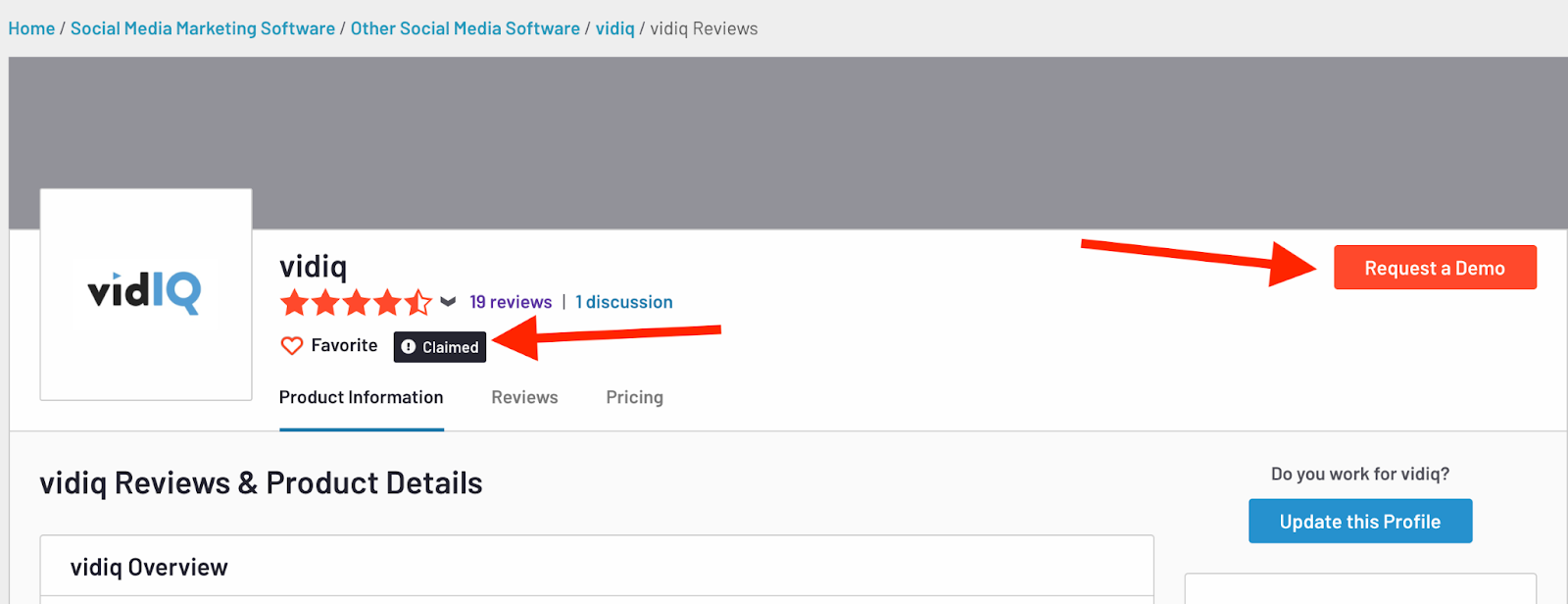Switch to the Pricing tab
1568x604 pixels.
click(x=634, y=397)
